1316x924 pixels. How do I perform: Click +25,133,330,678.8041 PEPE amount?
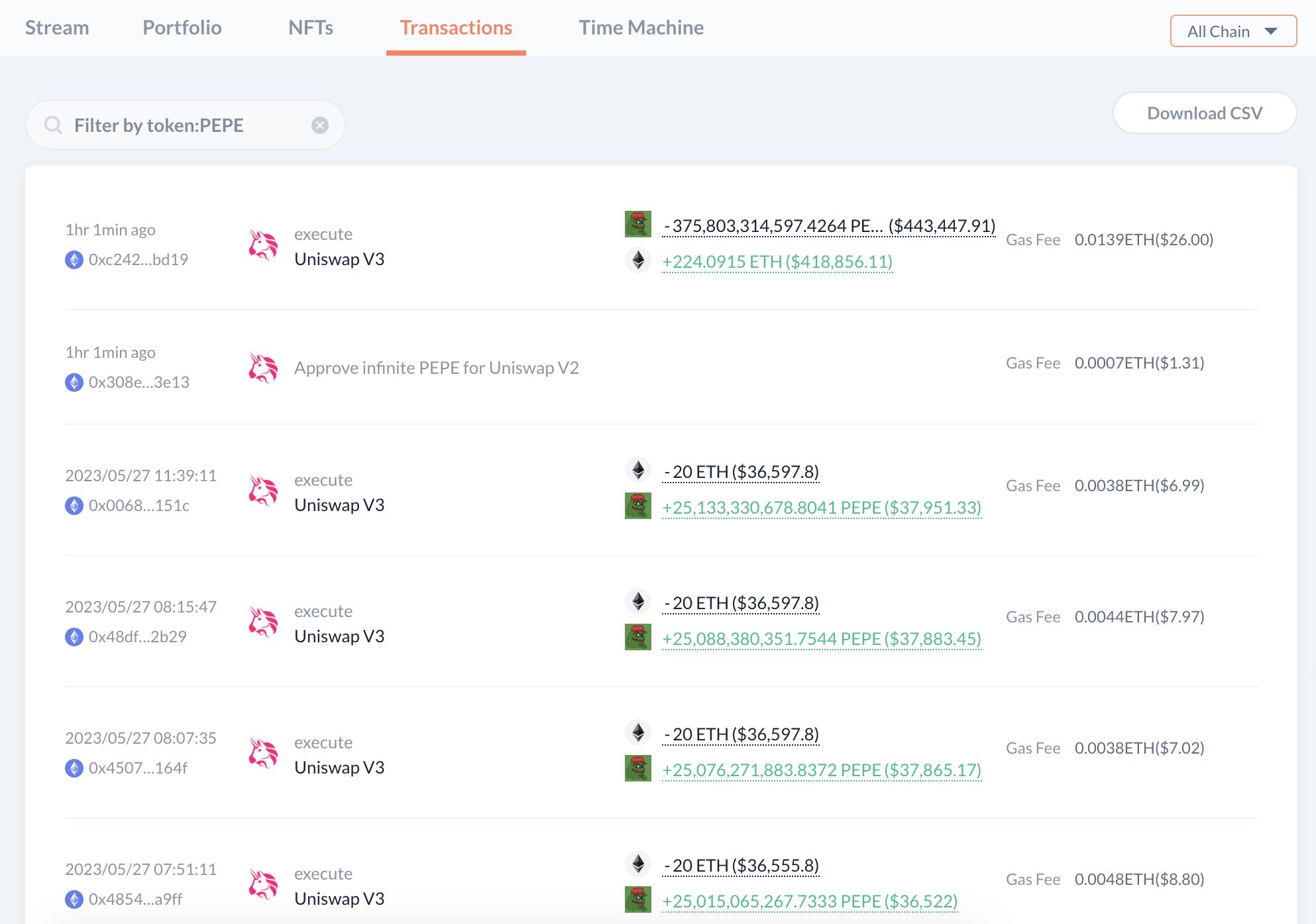point(822,508)
